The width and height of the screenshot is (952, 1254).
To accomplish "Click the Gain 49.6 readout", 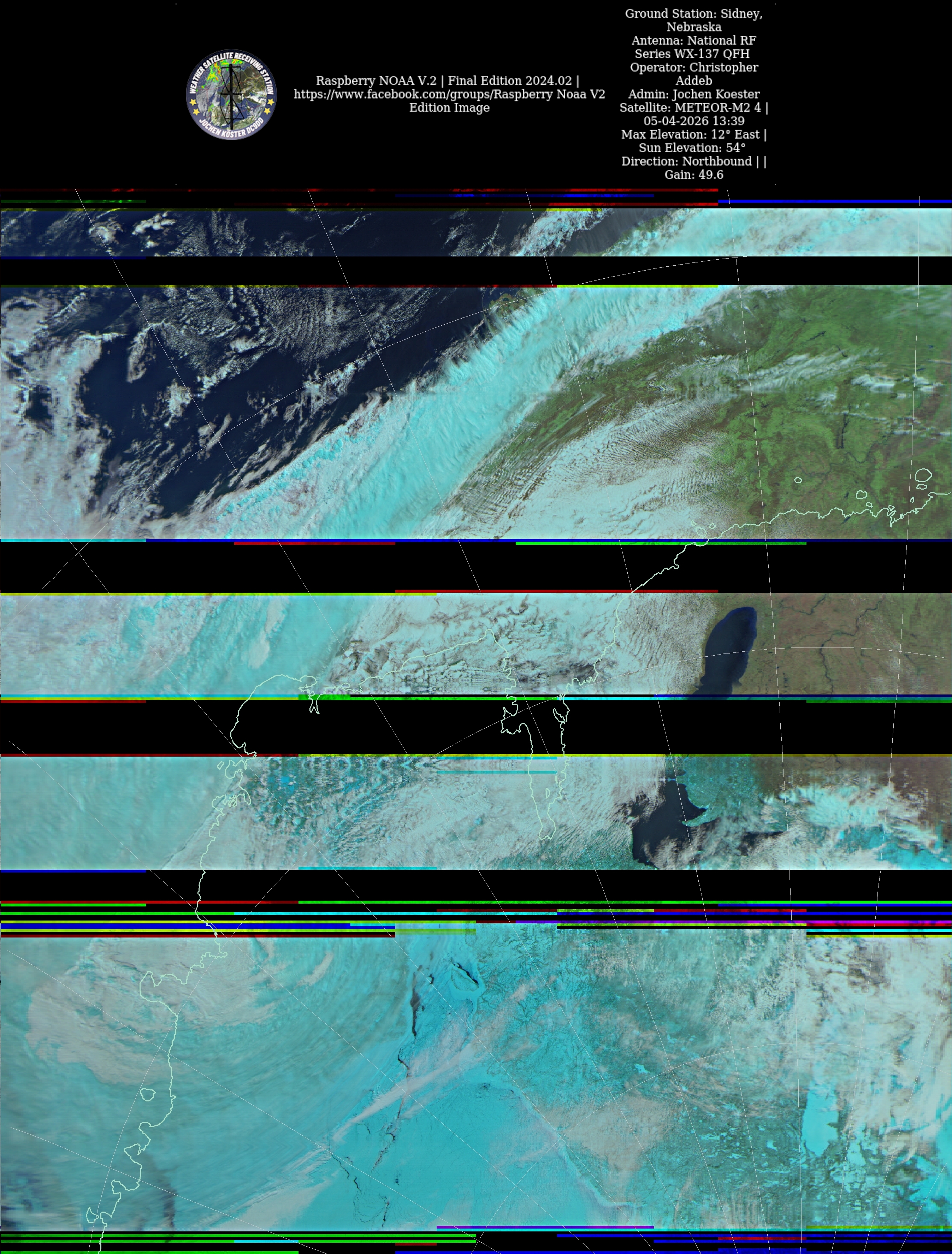I will tap(693, 175).
